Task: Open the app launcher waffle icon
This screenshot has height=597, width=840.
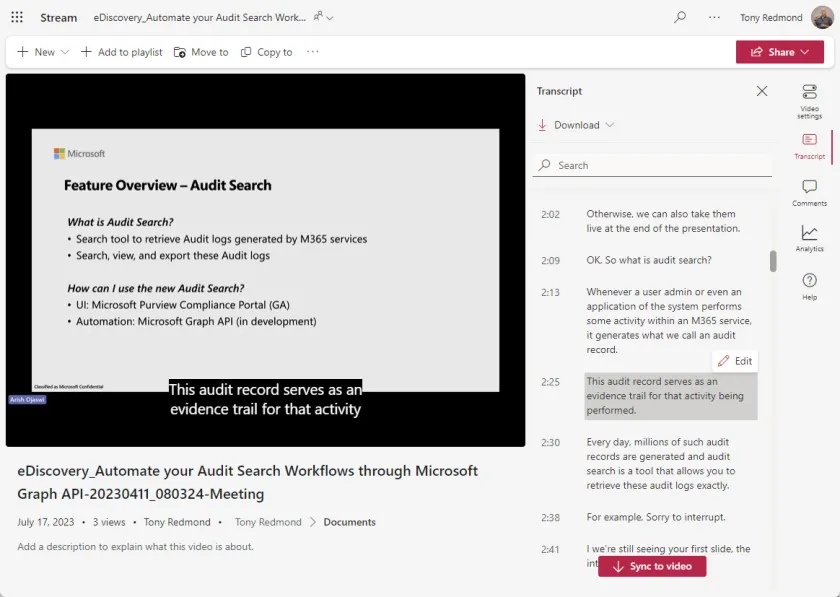Action: (17, 17)
